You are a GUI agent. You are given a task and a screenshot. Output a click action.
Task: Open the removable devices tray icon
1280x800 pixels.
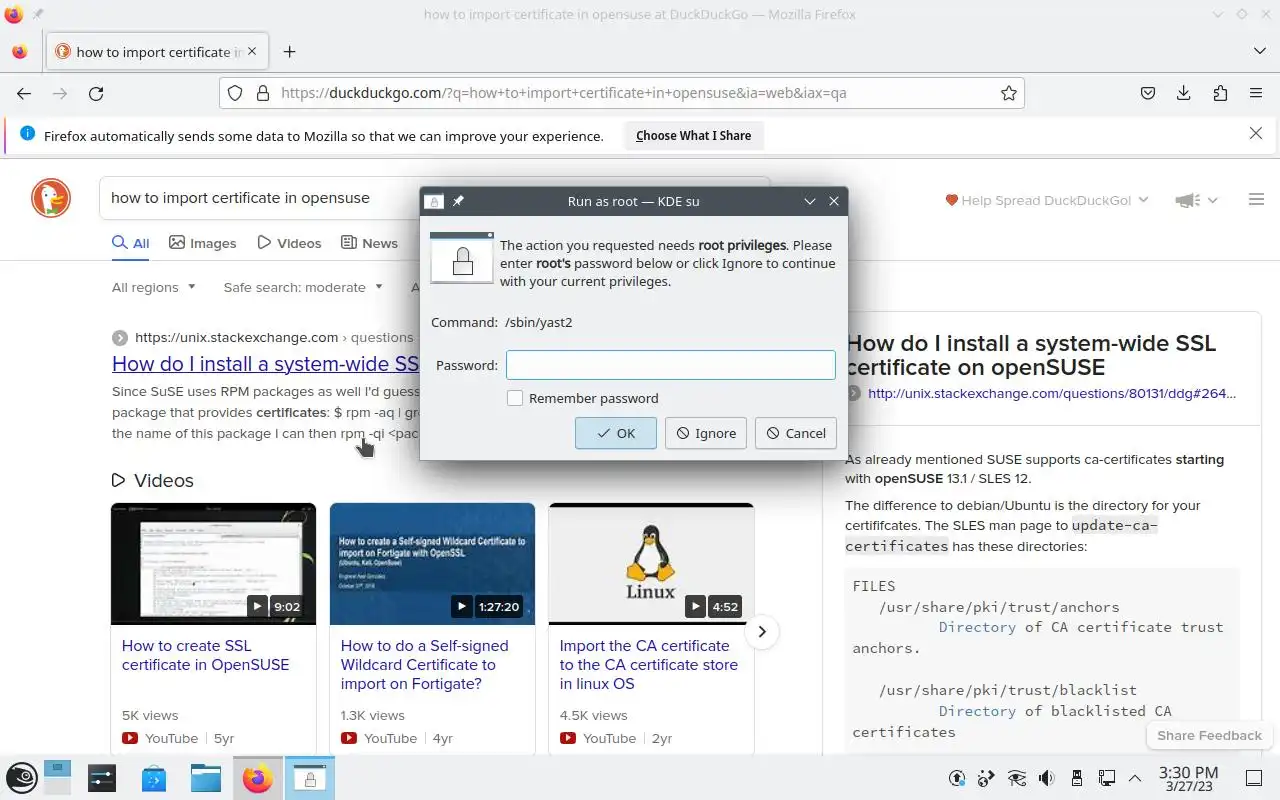click(1077, 778)
